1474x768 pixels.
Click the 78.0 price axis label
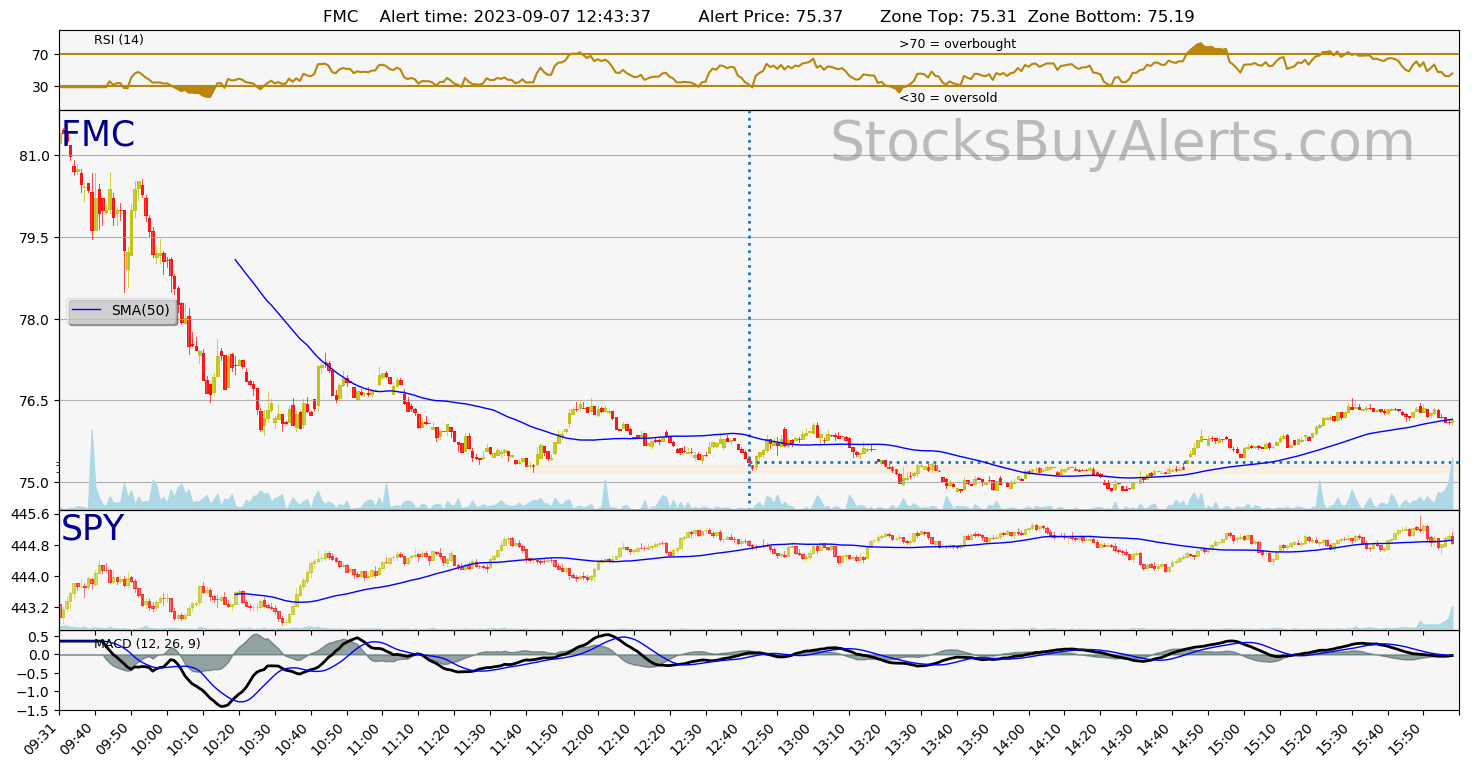pos(33,320)
